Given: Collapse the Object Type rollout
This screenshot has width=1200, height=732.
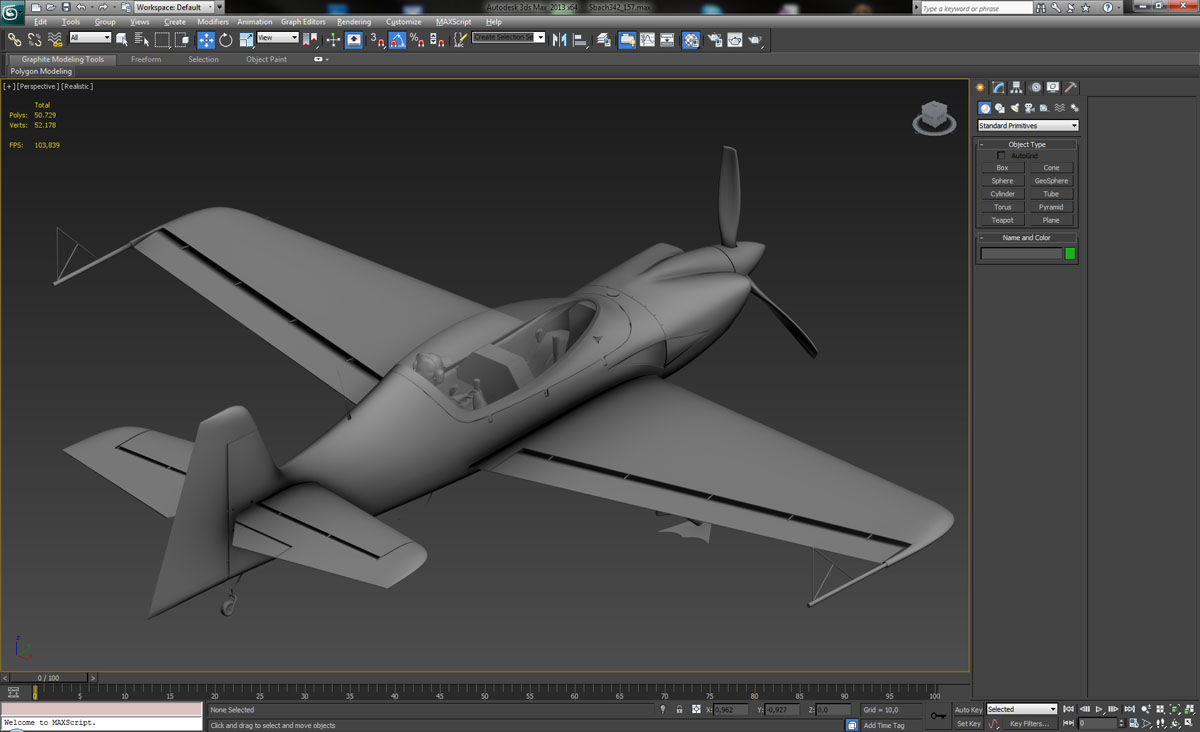Looking at the screenshot, I should click(1027, 144).
